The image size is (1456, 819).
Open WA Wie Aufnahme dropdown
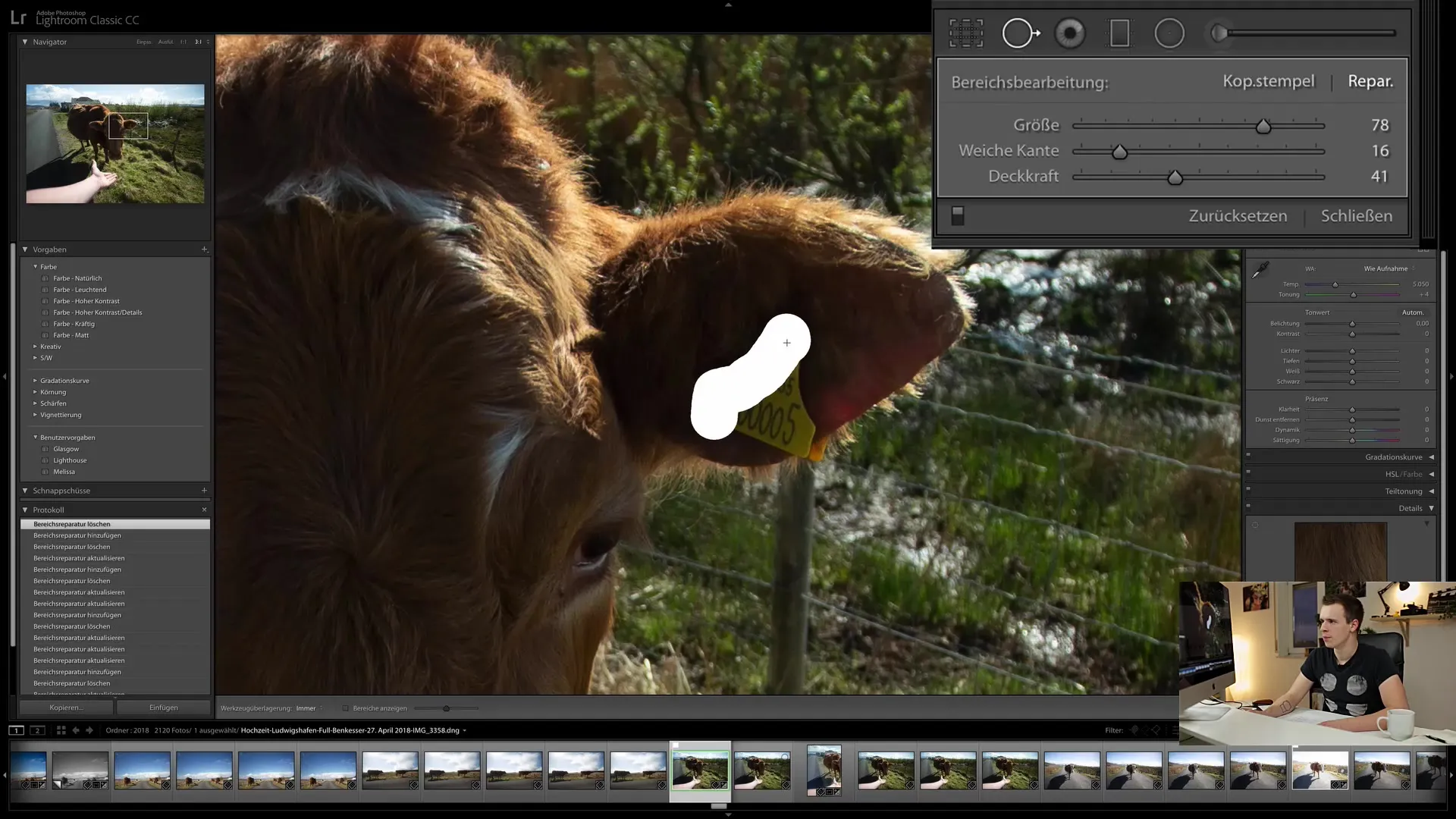point(1389,268)
